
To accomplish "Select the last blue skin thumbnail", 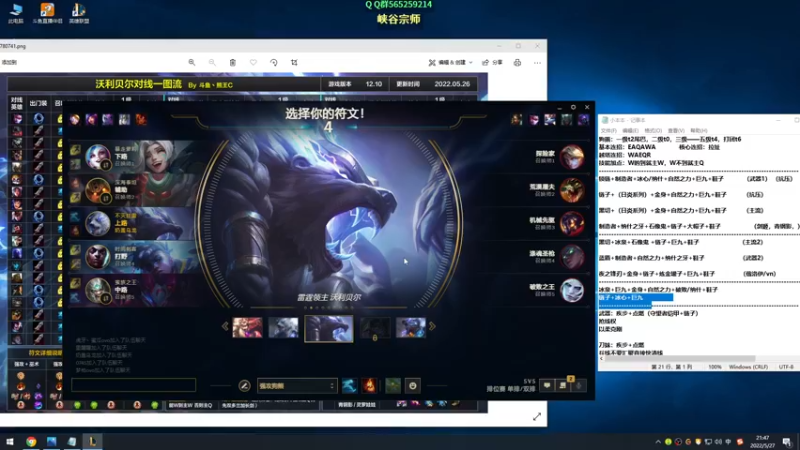I will pos(411,327).
